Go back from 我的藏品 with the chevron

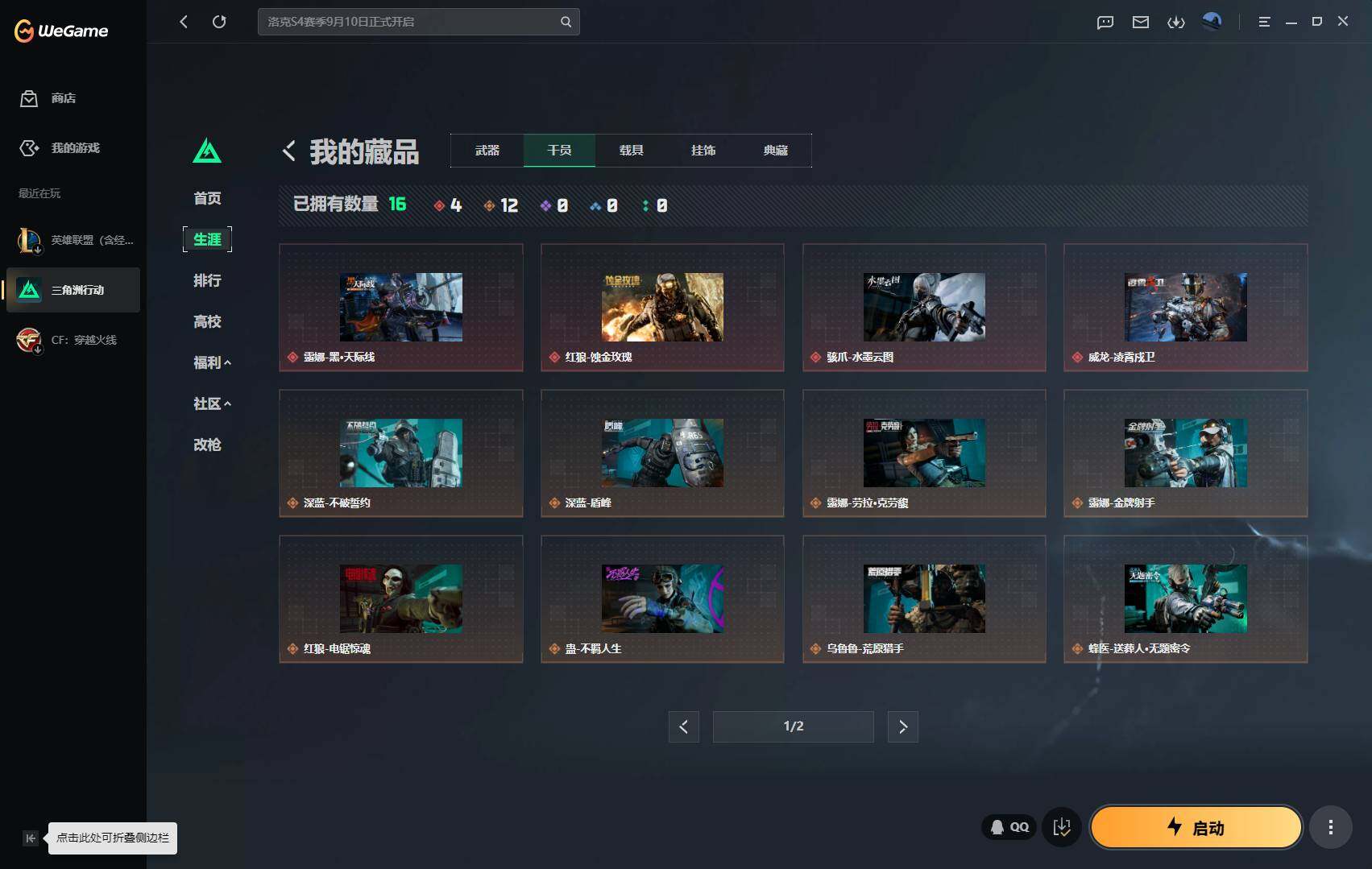[x=289, y=151]
